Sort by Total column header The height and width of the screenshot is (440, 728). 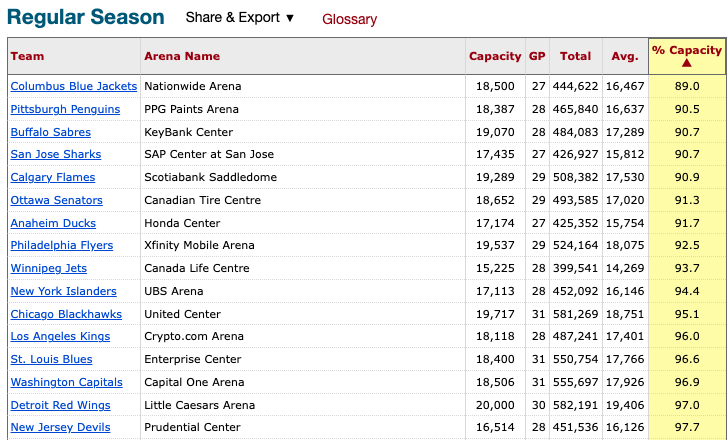pos(576,56)
